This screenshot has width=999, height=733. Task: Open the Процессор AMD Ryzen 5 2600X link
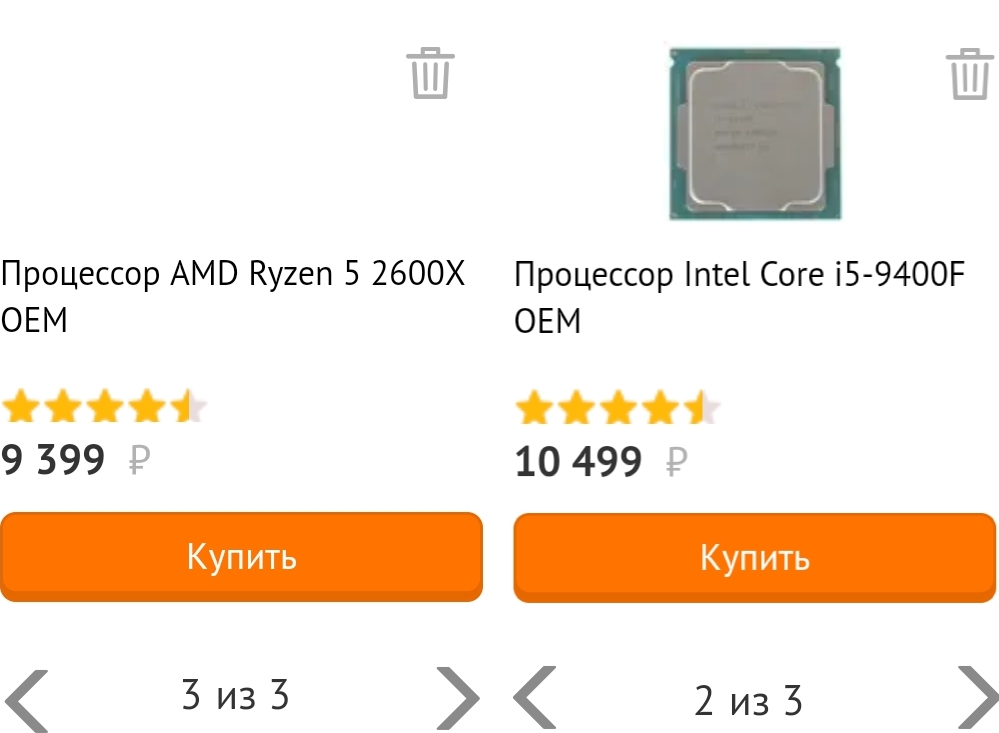[233, 296]
